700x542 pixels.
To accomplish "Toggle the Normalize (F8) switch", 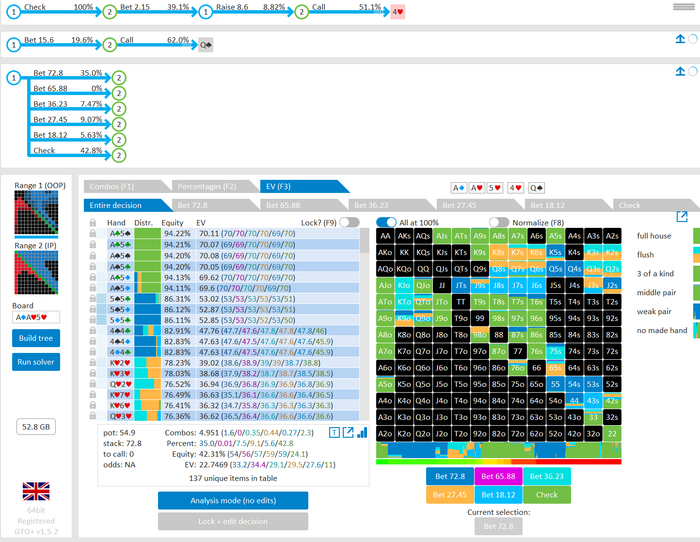I will coord(499,222).
